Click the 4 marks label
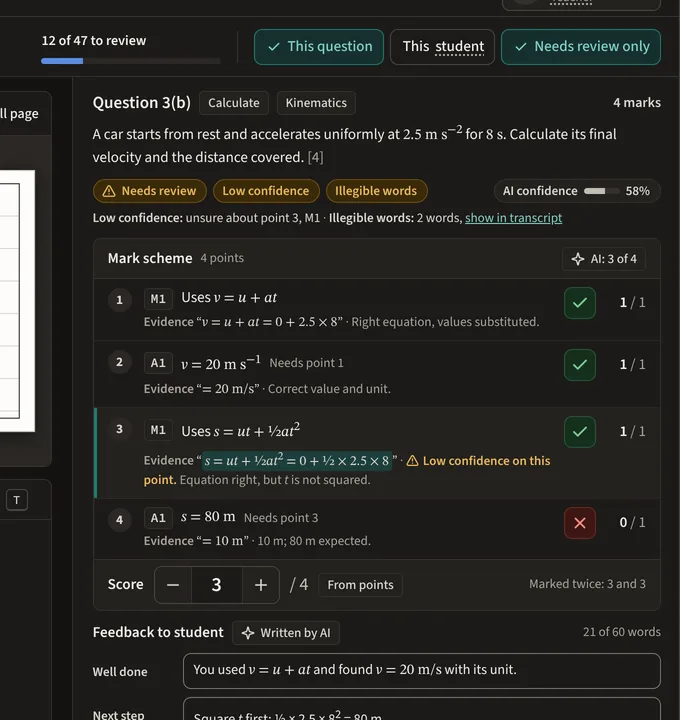 [637, 103]
